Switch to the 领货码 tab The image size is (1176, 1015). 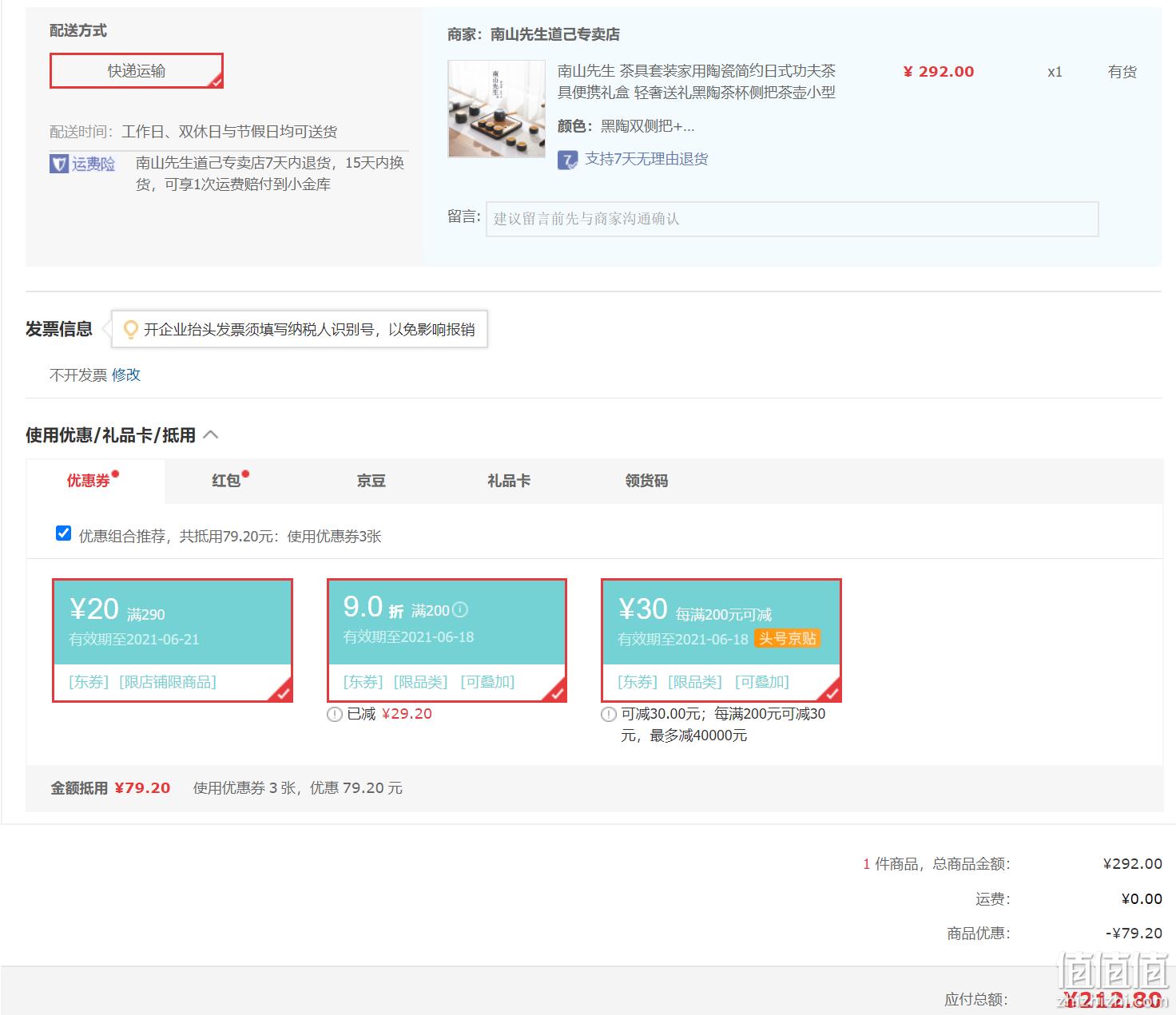coord(646,481)
